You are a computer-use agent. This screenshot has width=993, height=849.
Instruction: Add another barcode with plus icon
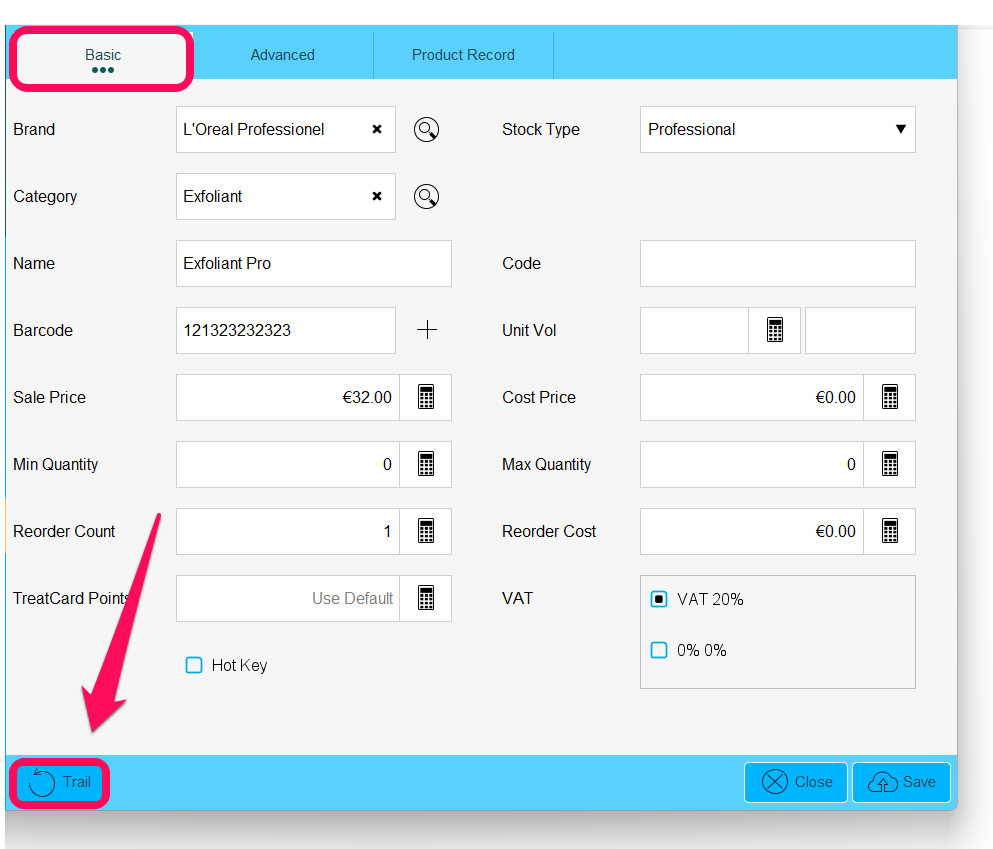tap(427, 330)
